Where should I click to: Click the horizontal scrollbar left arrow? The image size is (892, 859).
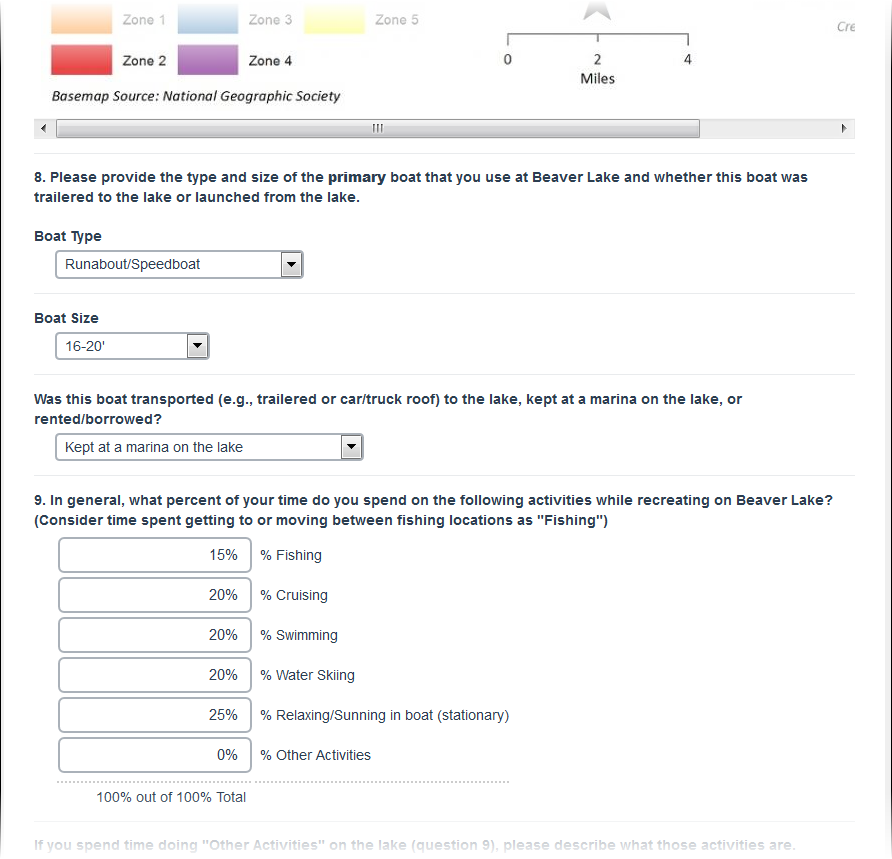(43, 129)
